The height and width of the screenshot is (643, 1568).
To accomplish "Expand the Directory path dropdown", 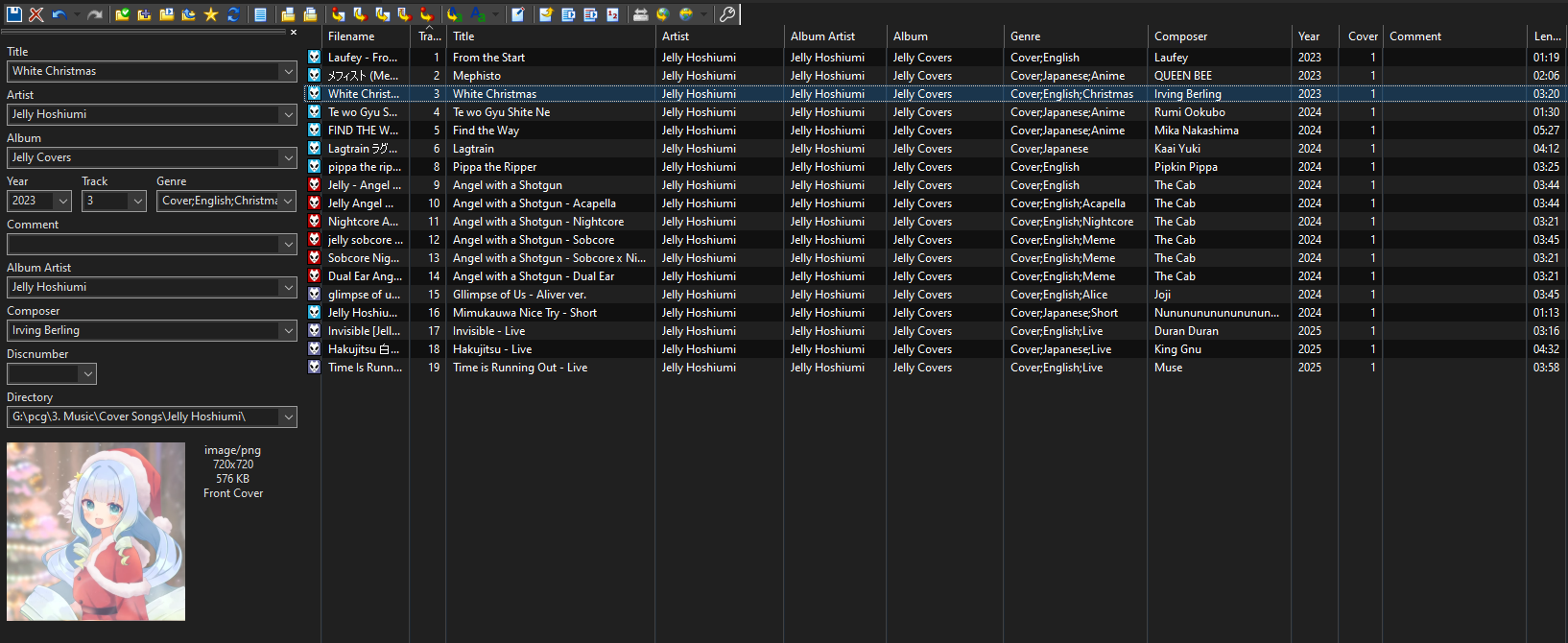I will pos(288,417).
